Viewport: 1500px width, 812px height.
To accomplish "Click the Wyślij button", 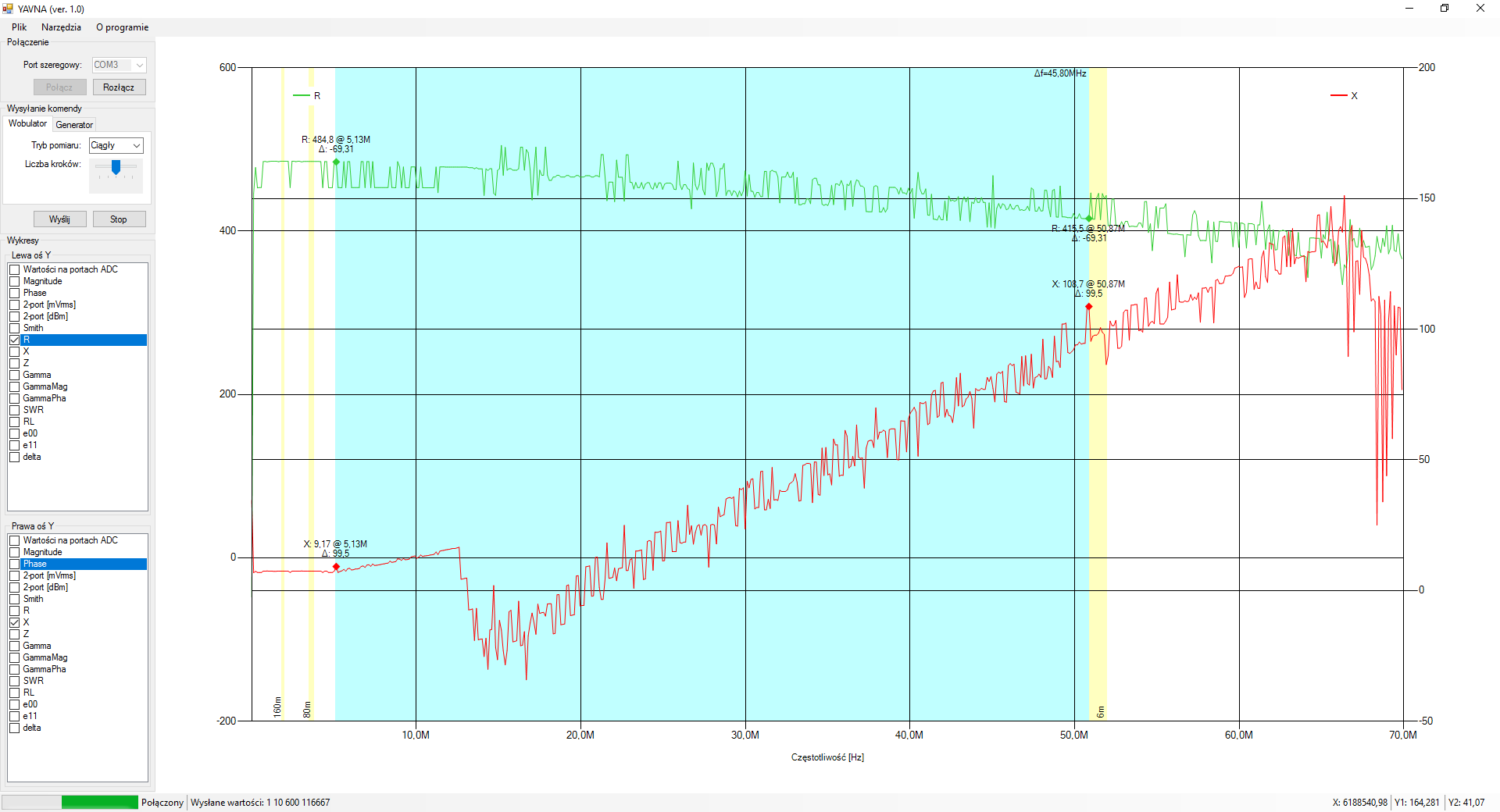I will click(59, 219).
